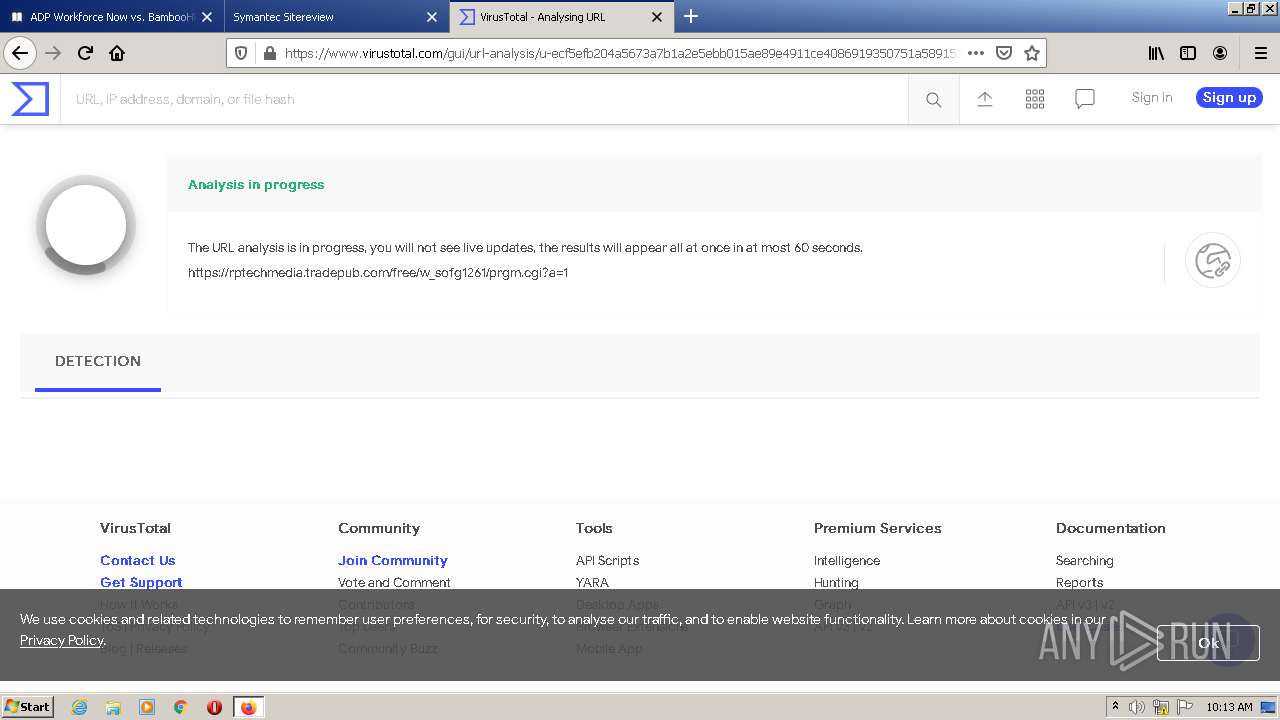Viewport: 1280px width, 720px height.
Task: Open the comments chat icon
Action: pyautogui.click(x=1085, y=98)
